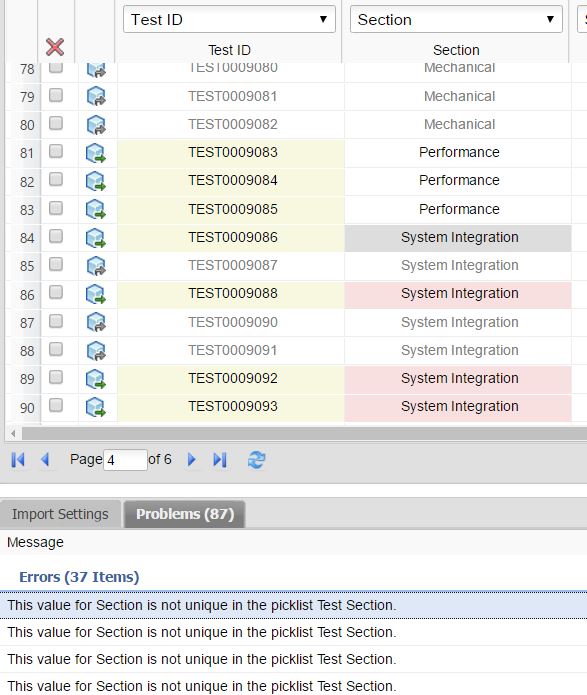This screenshot has width=587, height=695.
Task: Tick the checkbox for row 79
Action: pos(56,95)
